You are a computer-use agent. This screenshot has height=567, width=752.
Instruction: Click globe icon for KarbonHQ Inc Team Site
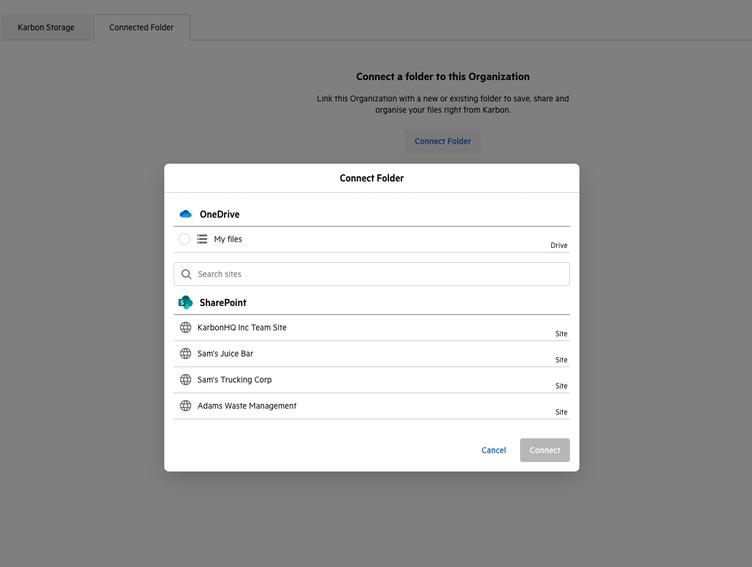(185, 328)
